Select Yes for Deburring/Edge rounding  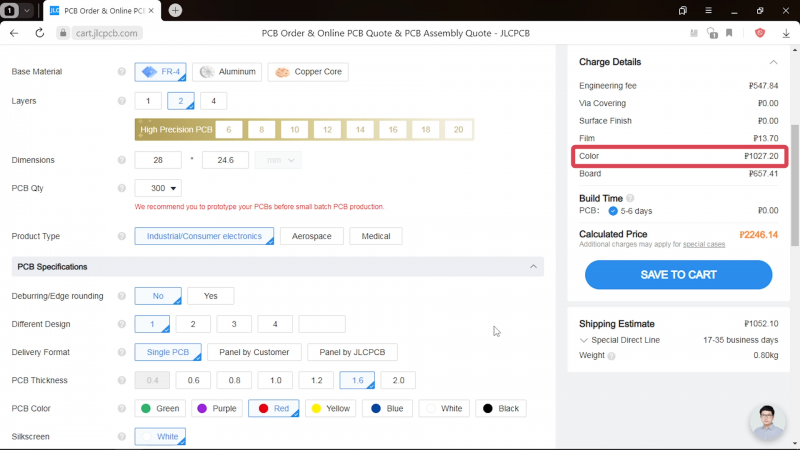click(x=211, y=296)
